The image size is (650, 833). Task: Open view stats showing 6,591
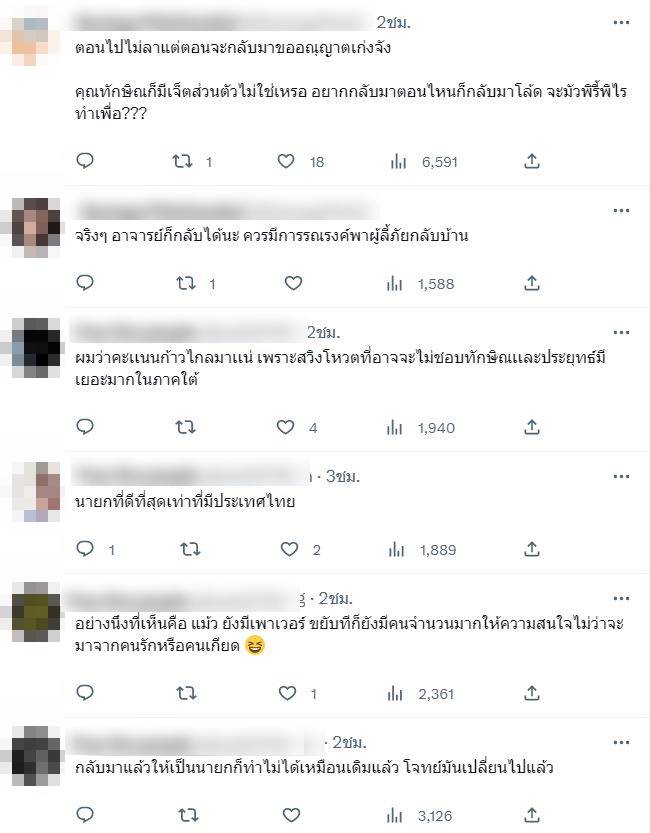pyautogui.click(x=424, y=162)
